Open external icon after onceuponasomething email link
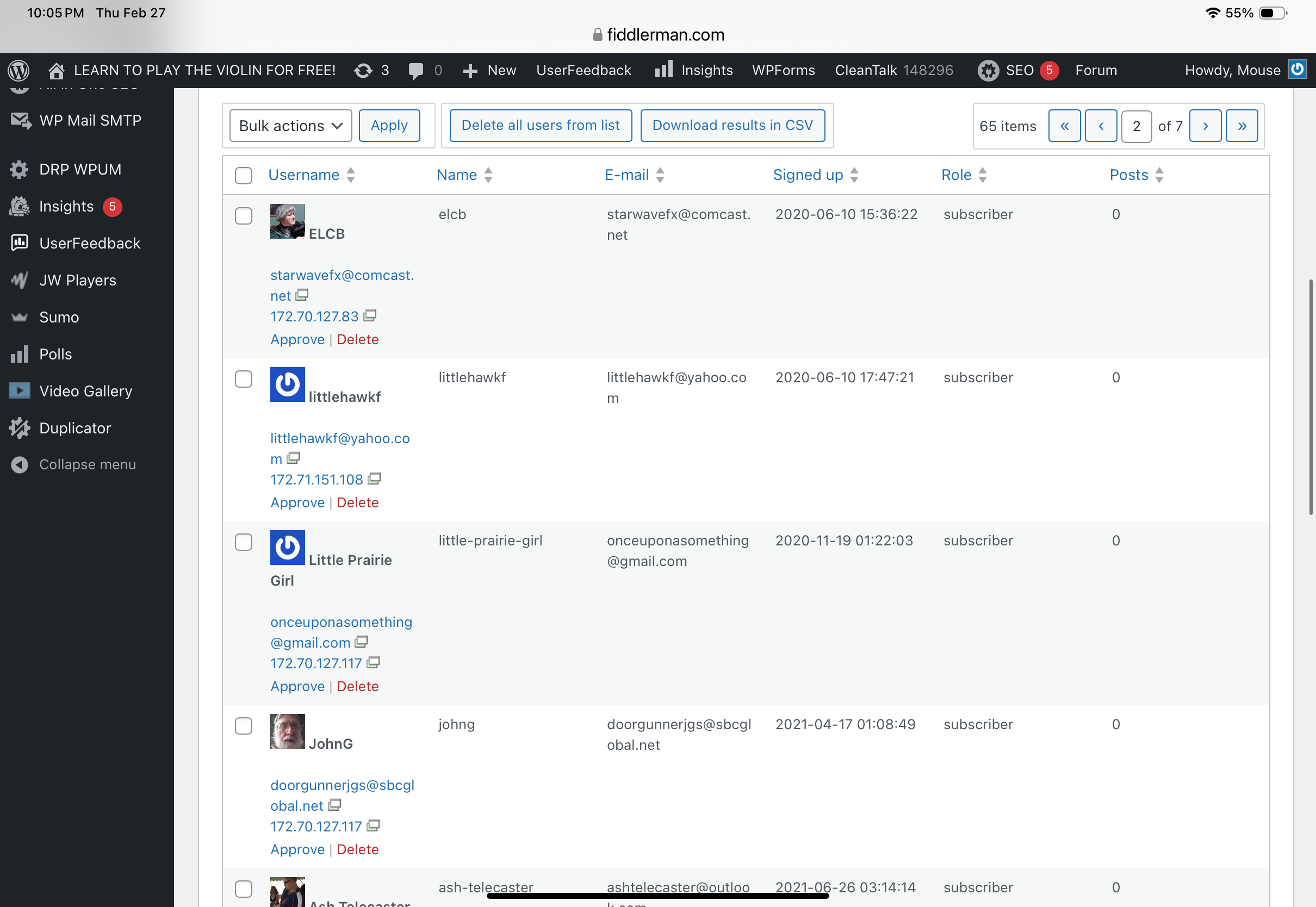1316x907 pixels. click(x=362, y=642)
